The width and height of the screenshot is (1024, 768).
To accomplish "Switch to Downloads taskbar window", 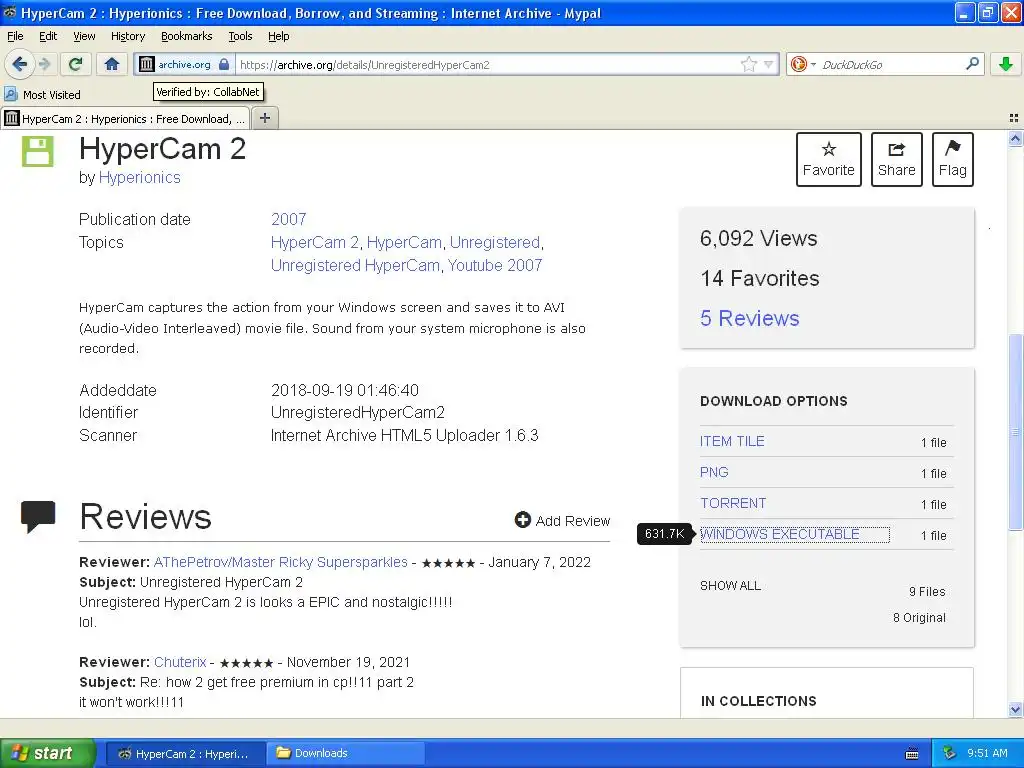I will [x=346, y=753].
